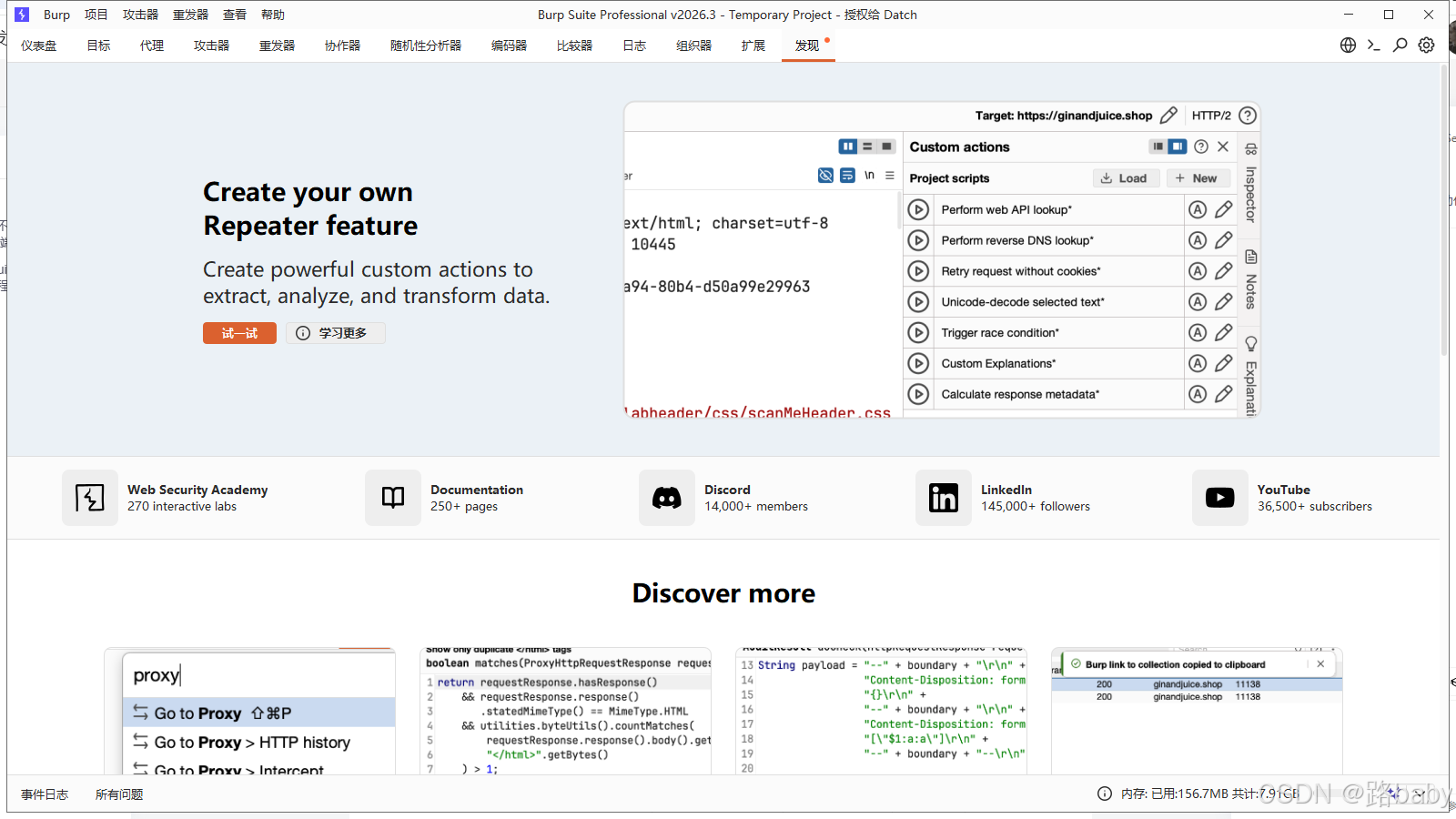Click the 学习更多 button
The image size is (1456, 819).
pyautogui.click(x=335, y=333)
